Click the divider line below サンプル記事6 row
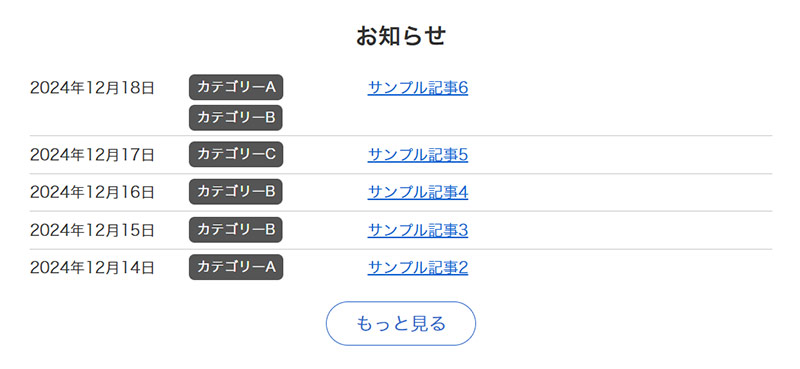The width and height of the screenshot is (800, 369). [x=401, y=136]
